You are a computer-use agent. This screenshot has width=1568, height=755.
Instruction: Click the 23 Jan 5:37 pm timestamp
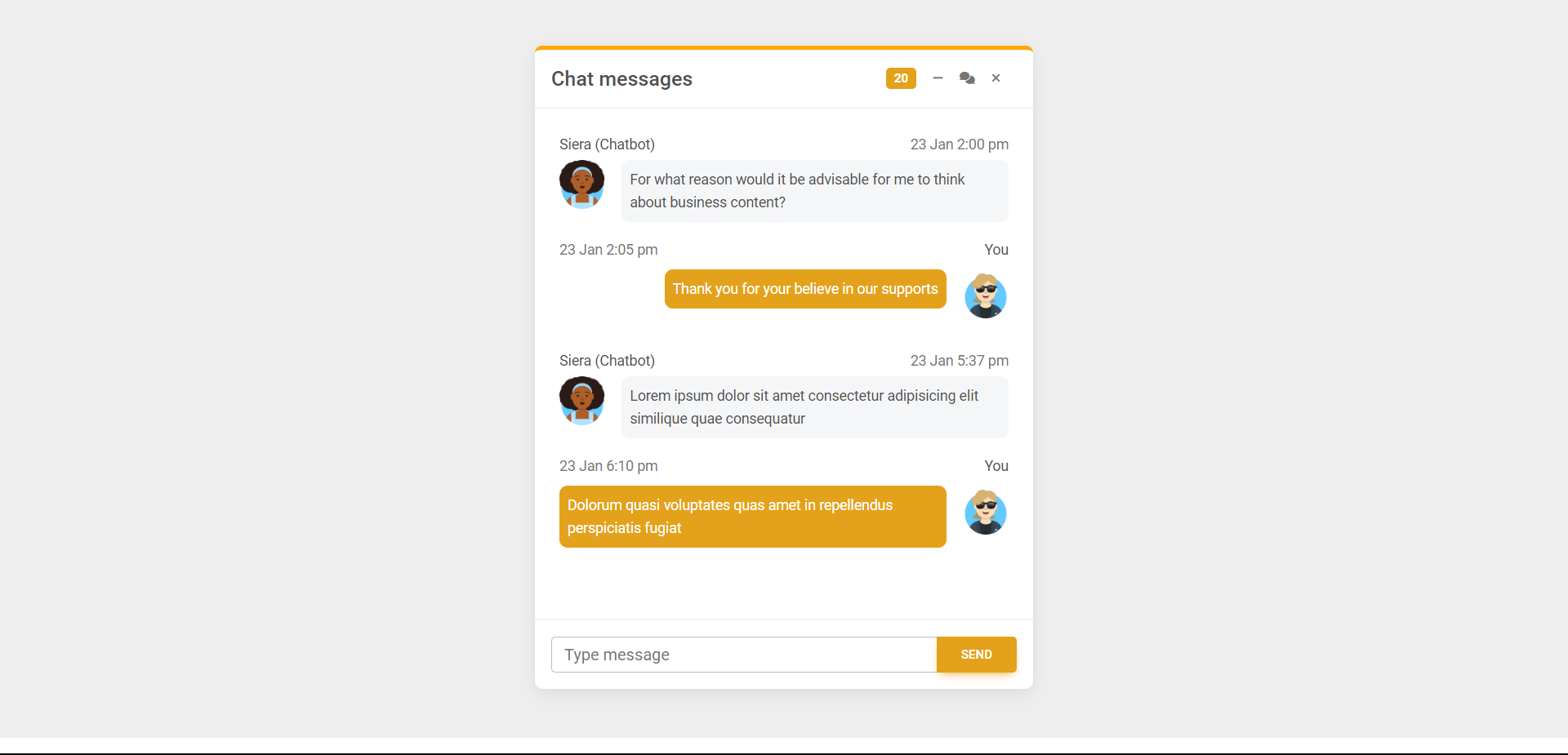[x=960, y=361]
